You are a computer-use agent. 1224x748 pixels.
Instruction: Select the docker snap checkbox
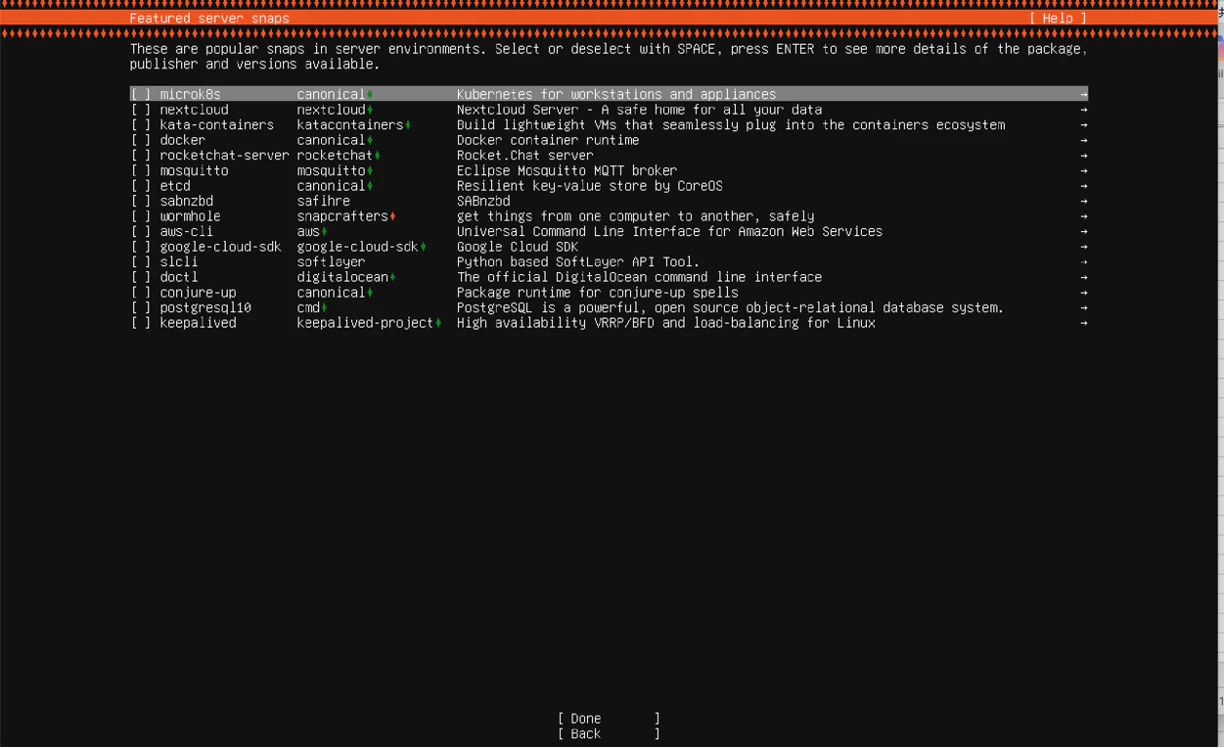coord(141,140)
